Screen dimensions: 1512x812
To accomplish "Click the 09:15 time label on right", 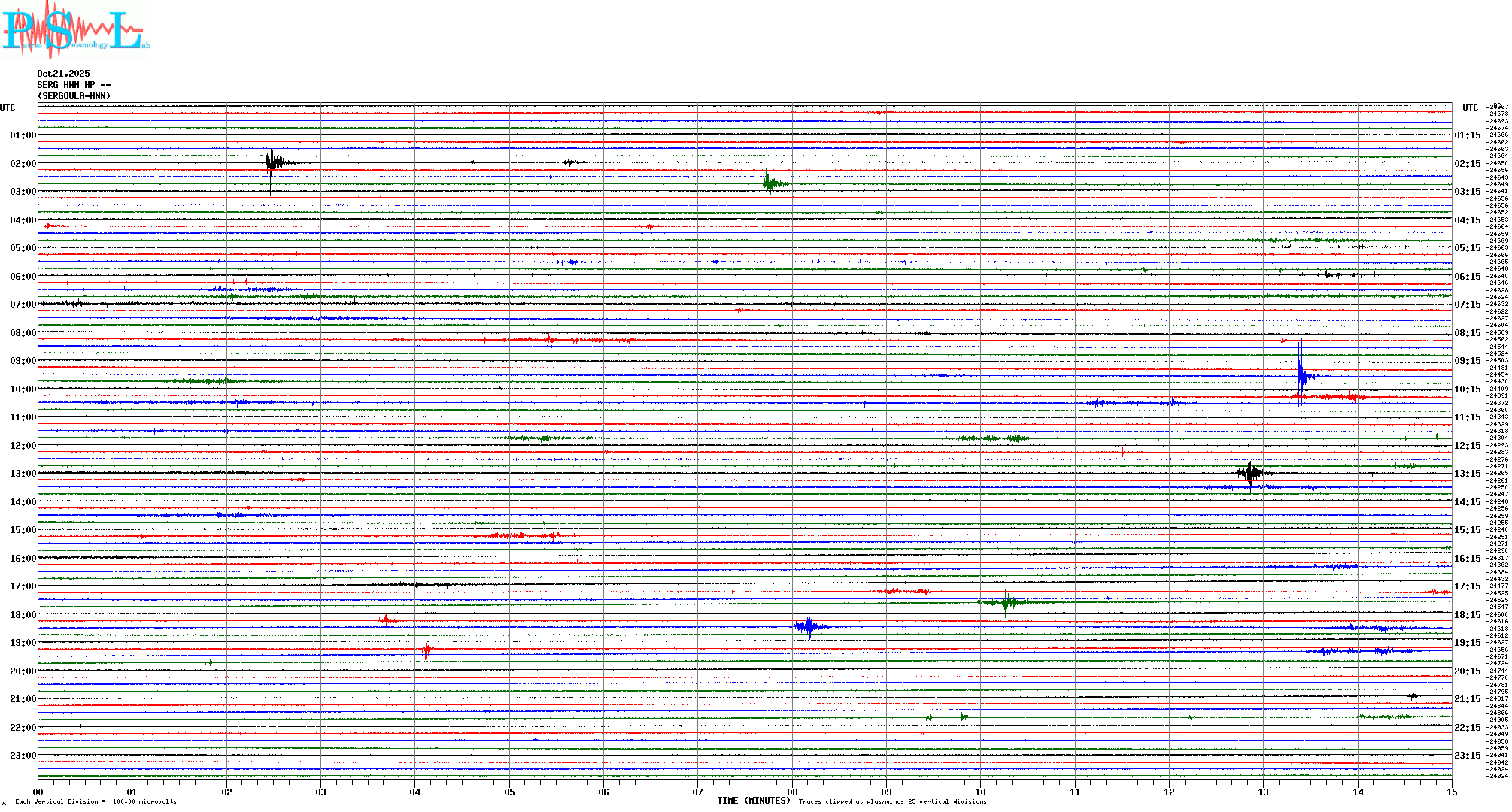I will [x=1467, y=361].
